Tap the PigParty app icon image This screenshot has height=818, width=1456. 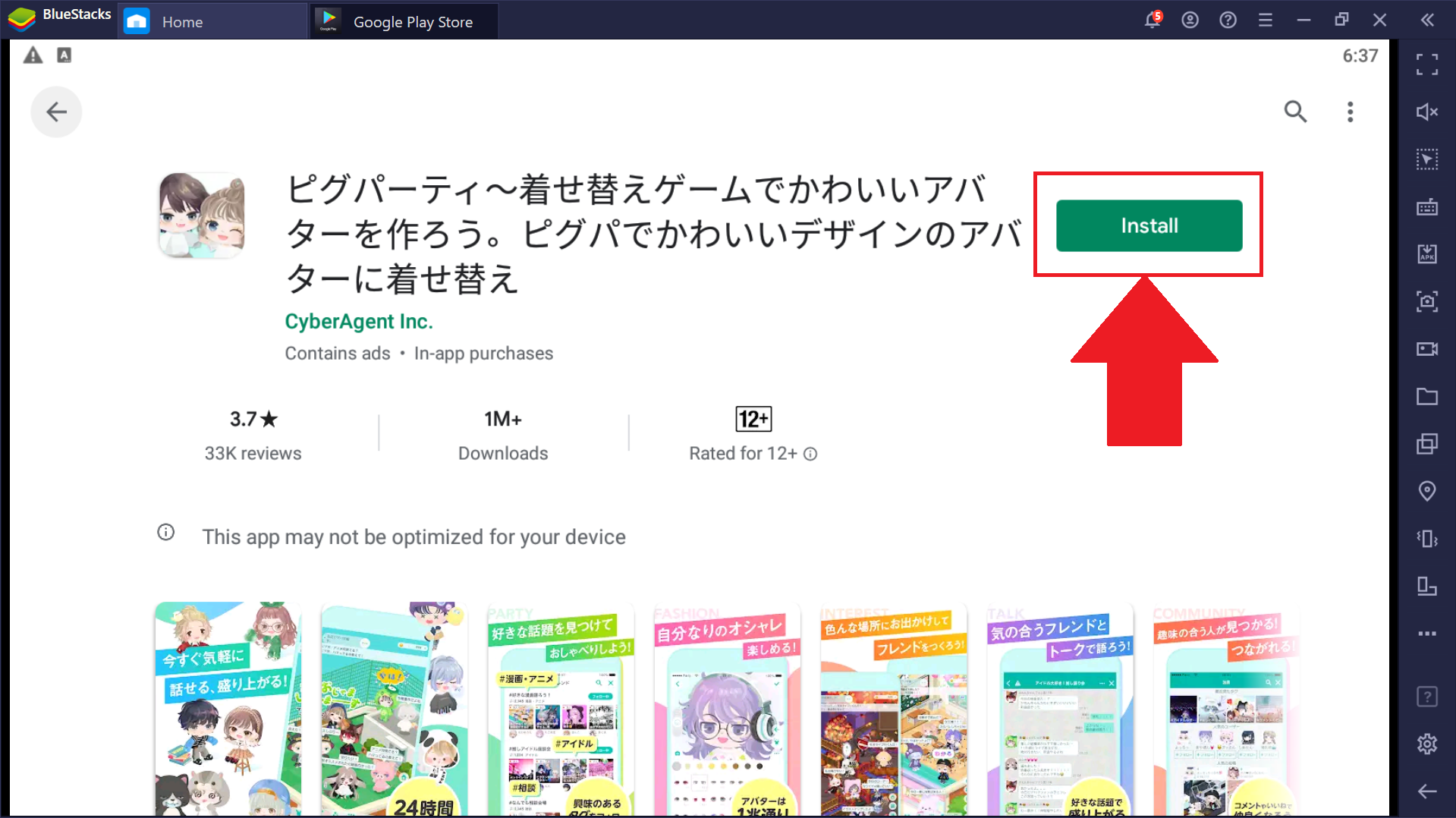(x=202, y=216)
